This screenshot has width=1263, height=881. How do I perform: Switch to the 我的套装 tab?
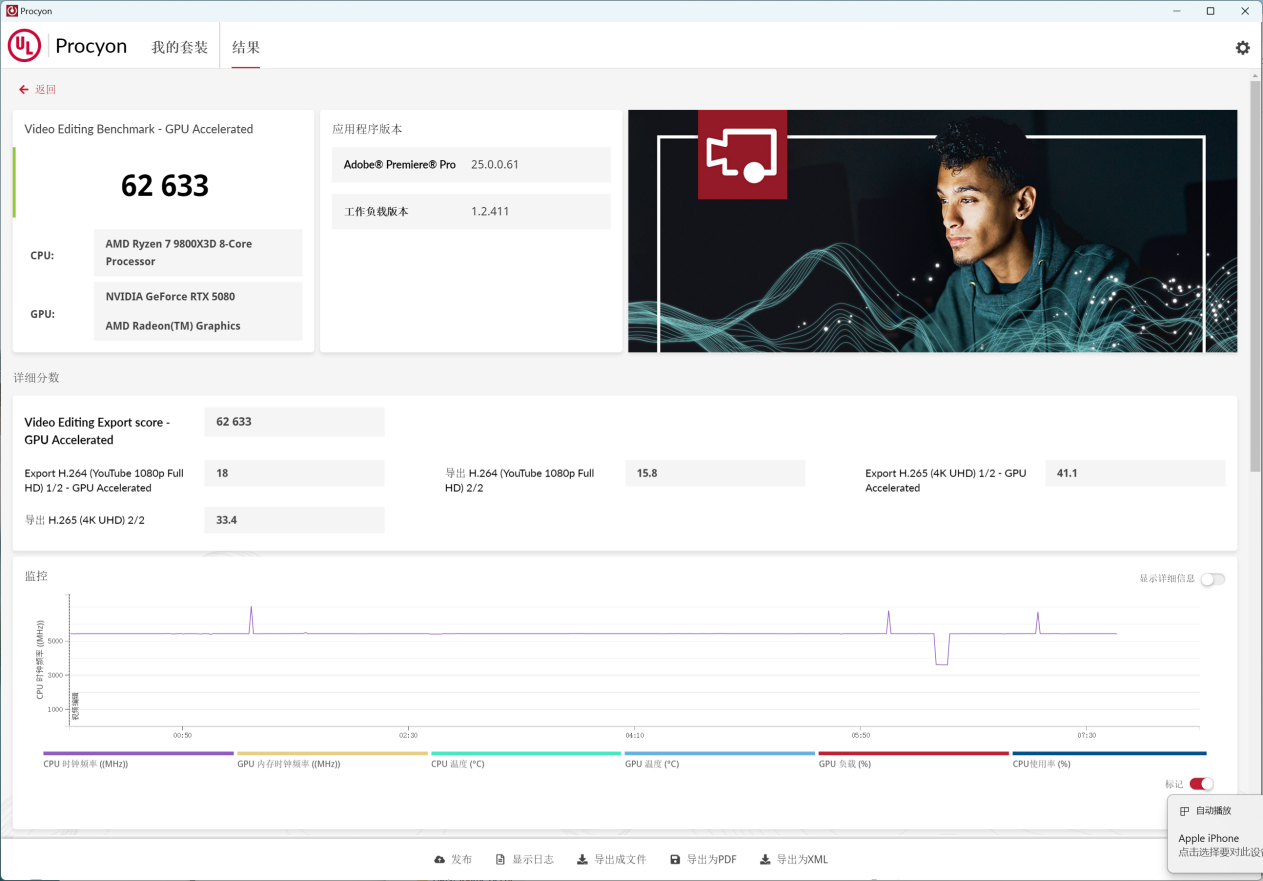tap(180, 47)
